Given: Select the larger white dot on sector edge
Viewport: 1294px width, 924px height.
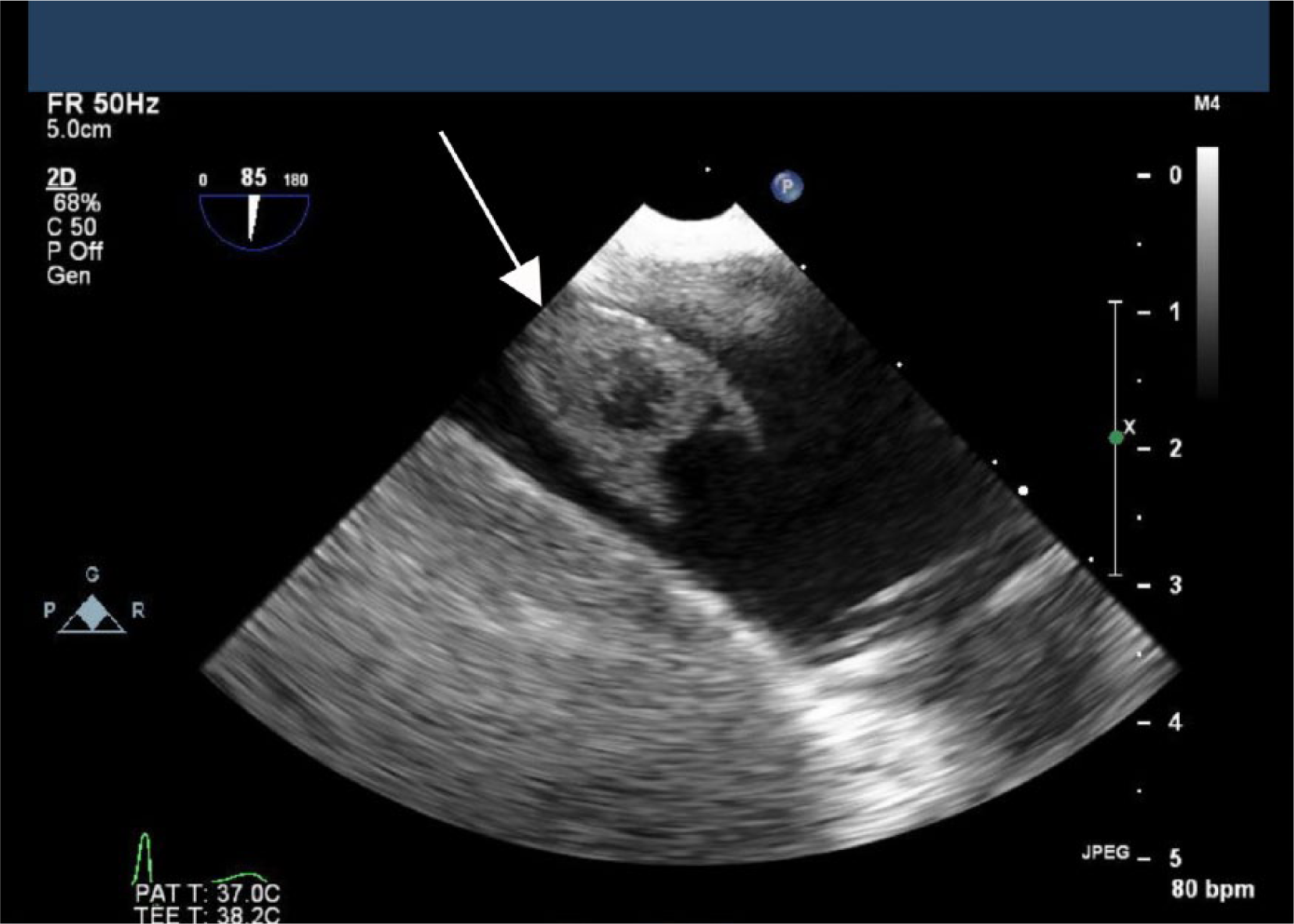Looking at the screenshot, I should [1024, 491].
